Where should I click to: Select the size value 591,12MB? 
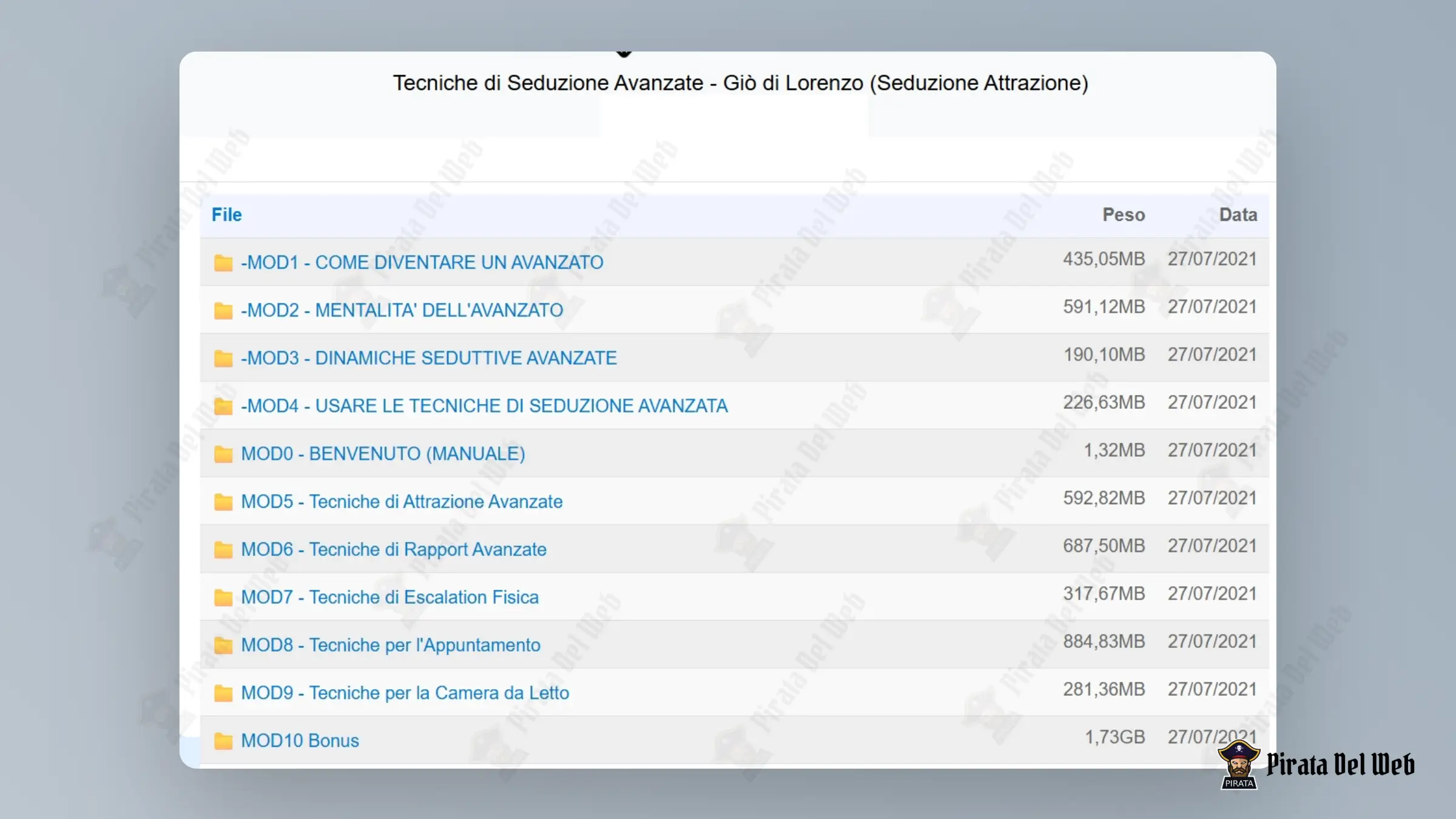coord(1104,307)
